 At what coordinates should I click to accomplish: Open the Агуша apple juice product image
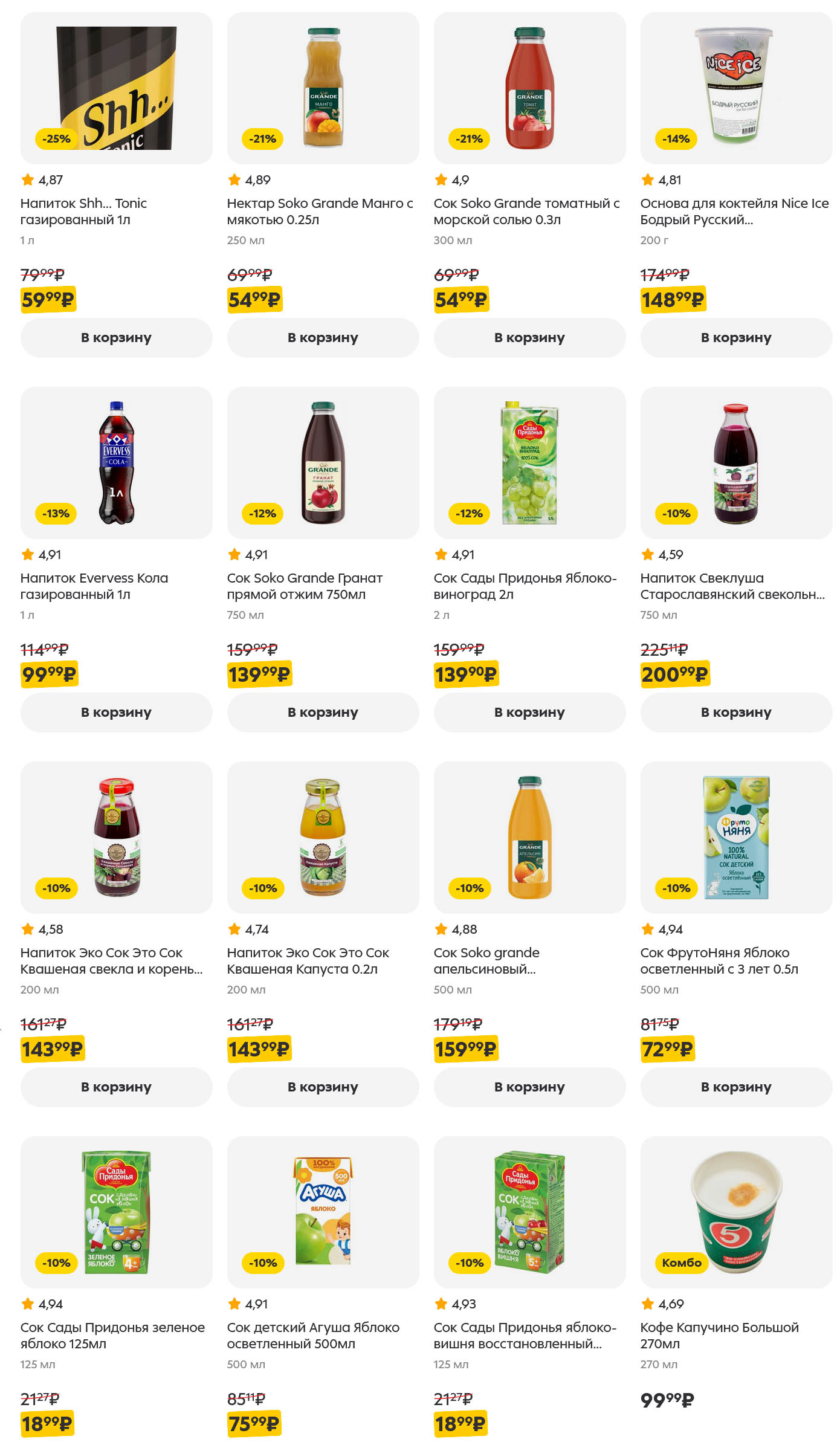tap(323, 1211)
